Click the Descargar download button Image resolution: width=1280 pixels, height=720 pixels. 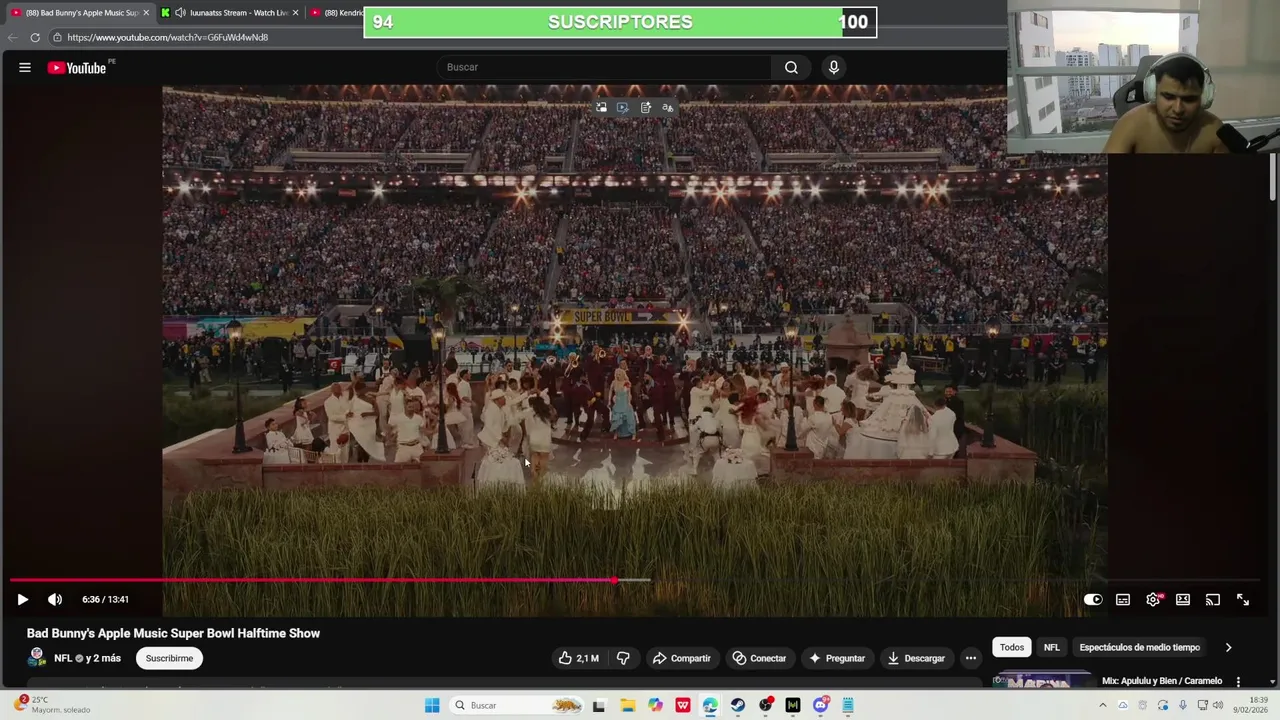click(916, 658)
